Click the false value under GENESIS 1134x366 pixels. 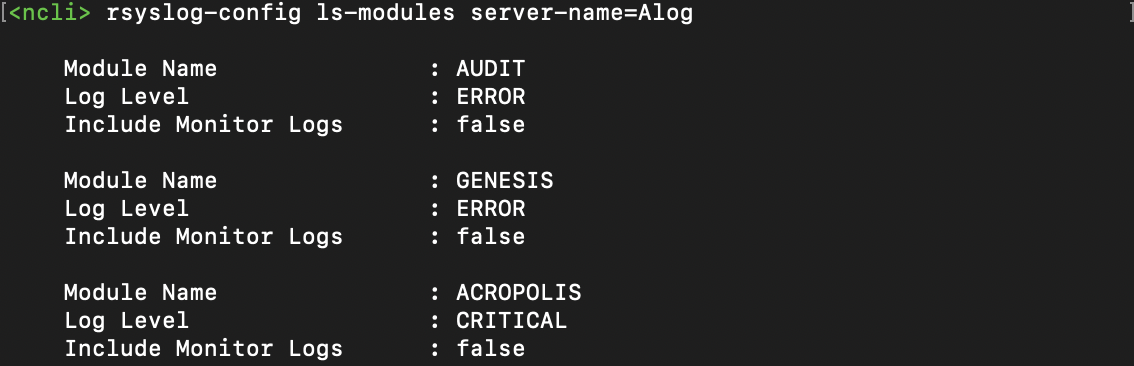click(490, 237)
